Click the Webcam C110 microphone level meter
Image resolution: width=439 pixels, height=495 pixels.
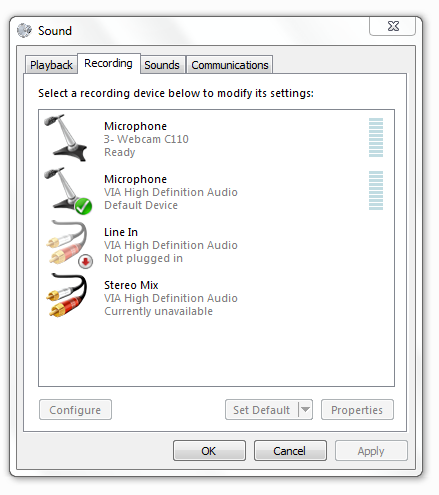(x=376, y=137)
